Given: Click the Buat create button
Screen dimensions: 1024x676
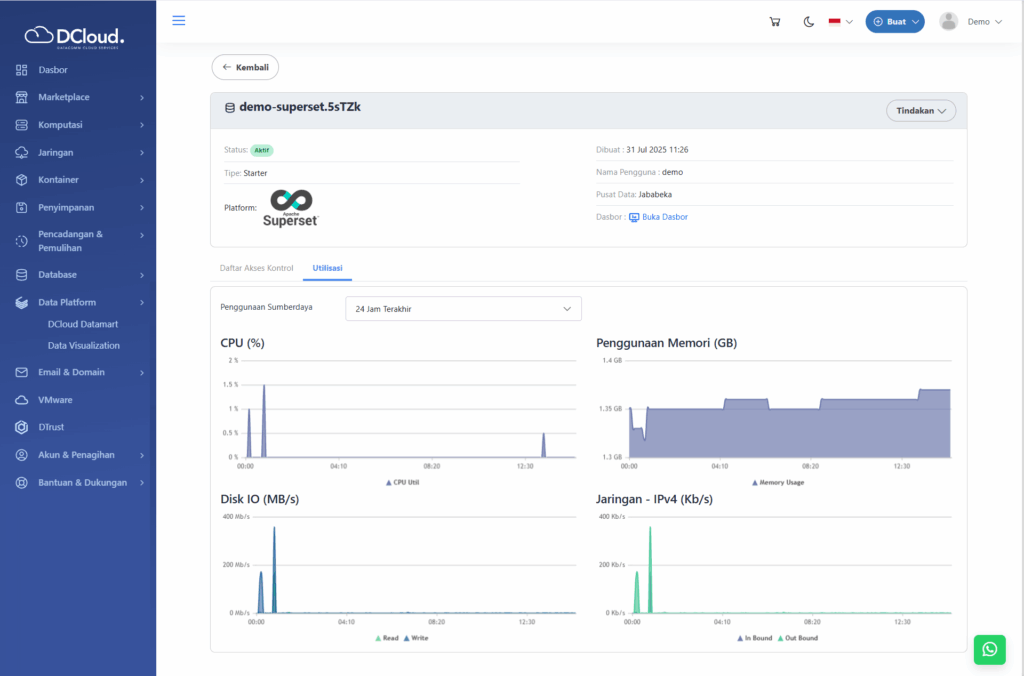Looking at the screenshot, I should pyautogui.click(x=894, y=22).
